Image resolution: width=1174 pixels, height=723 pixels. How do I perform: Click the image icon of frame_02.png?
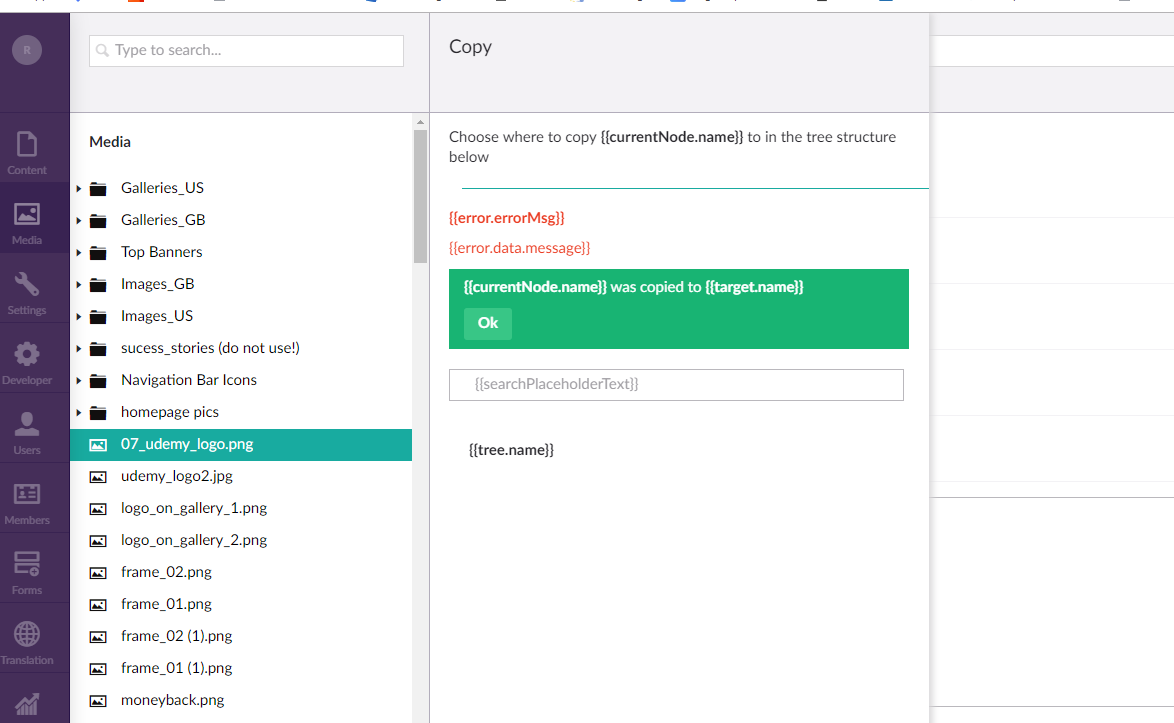[x=98, y=573]
